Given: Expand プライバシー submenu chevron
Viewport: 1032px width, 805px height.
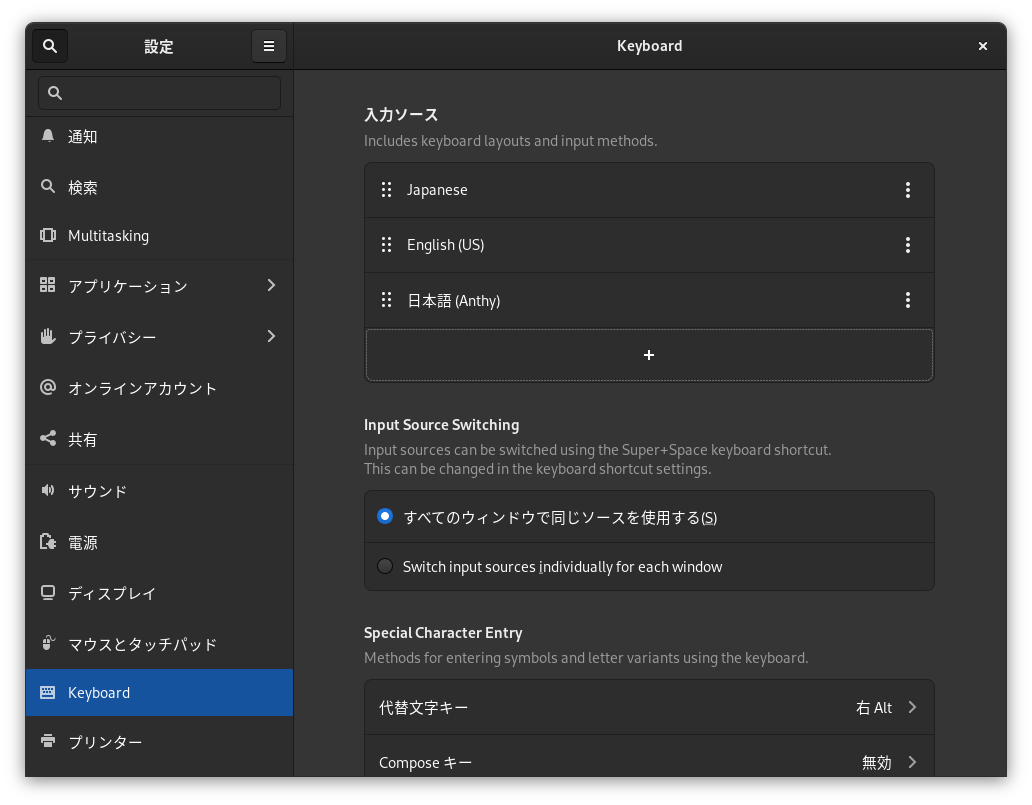Looking at the screenshot, I should tap(271, 336).
